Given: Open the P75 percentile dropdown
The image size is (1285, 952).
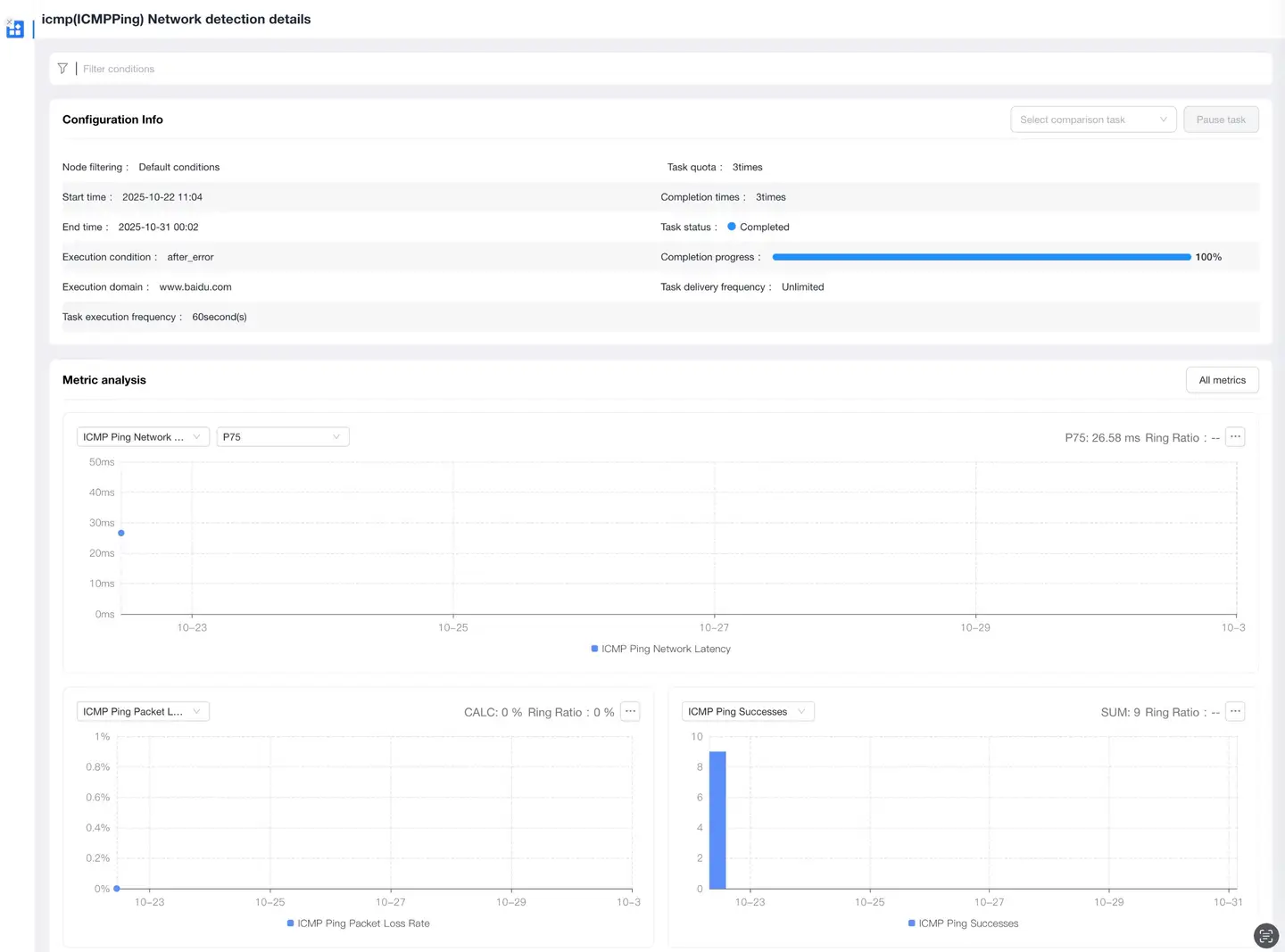Looking at the screenshot, I should coord(282,437).
